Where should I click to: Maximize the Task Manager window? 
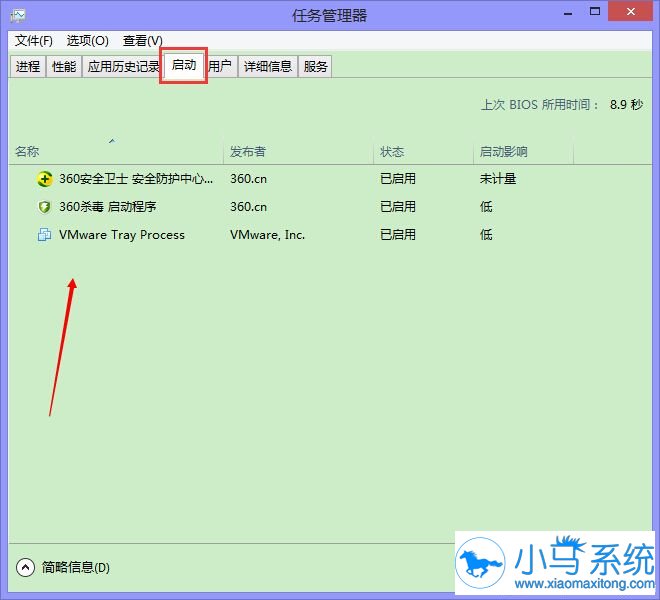(595, 12)
